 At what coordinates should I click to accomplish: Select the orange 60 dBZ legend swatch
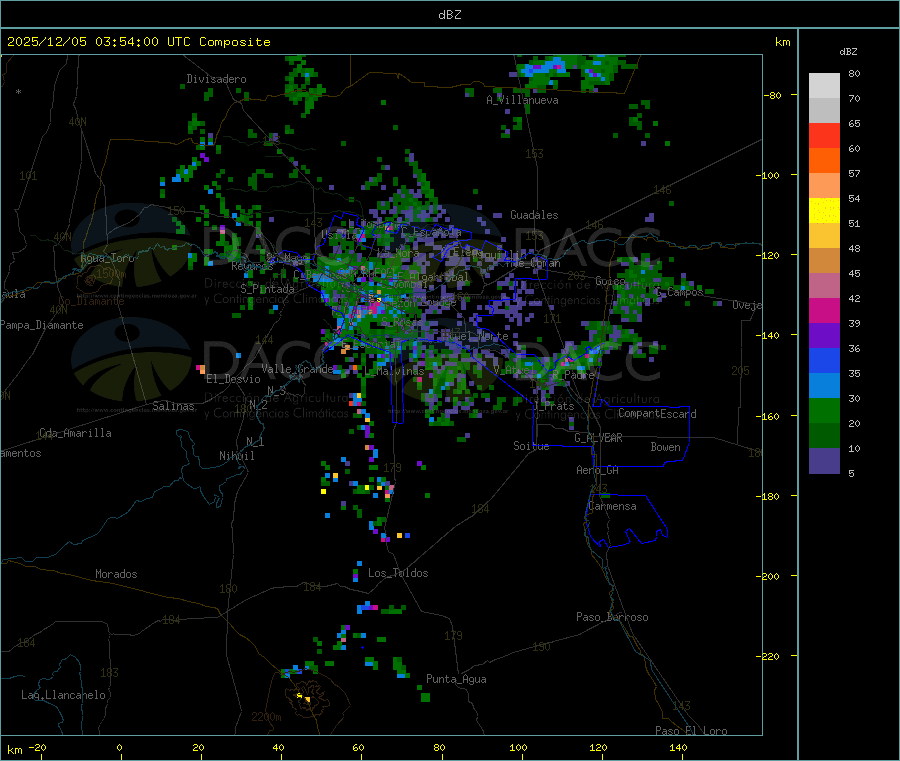tap(824, 161)
